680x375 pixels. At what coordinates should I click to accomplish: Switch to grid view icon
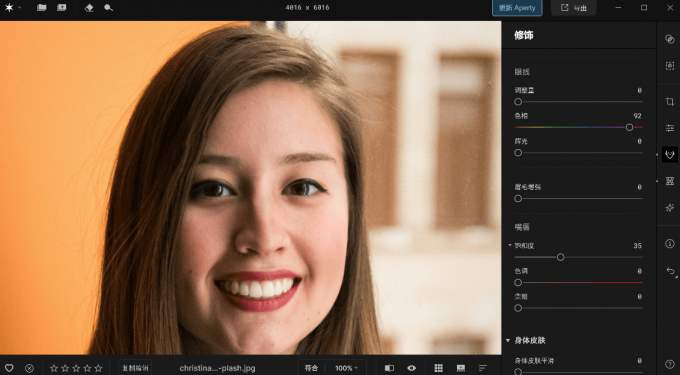(x=438, y=368)
